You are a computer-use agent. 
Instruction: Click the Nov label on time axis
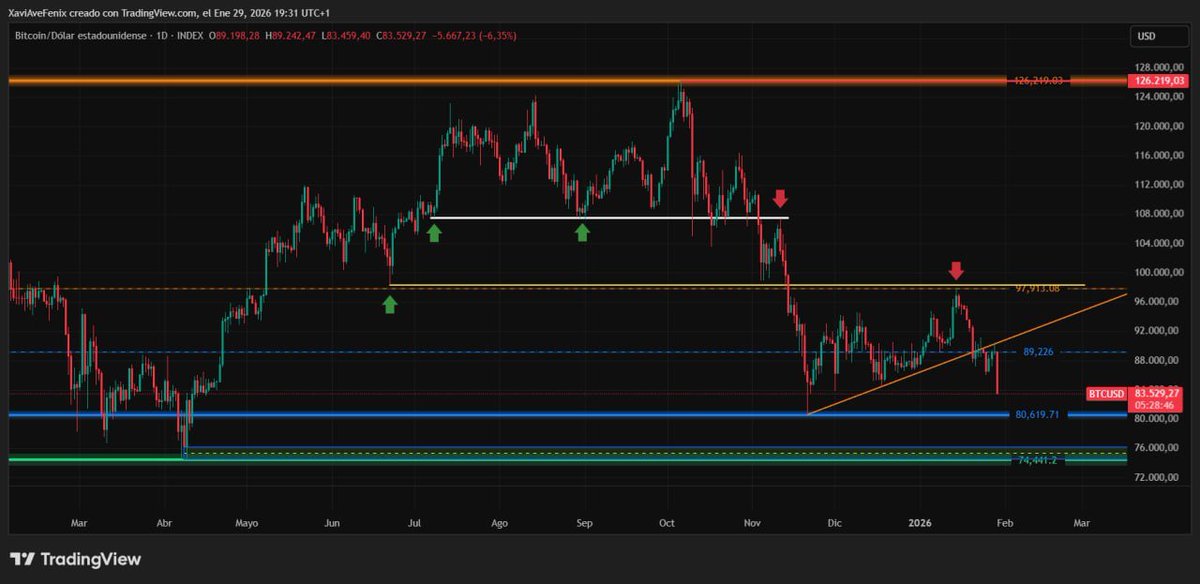pyautogui.click(x=753, y=522)
